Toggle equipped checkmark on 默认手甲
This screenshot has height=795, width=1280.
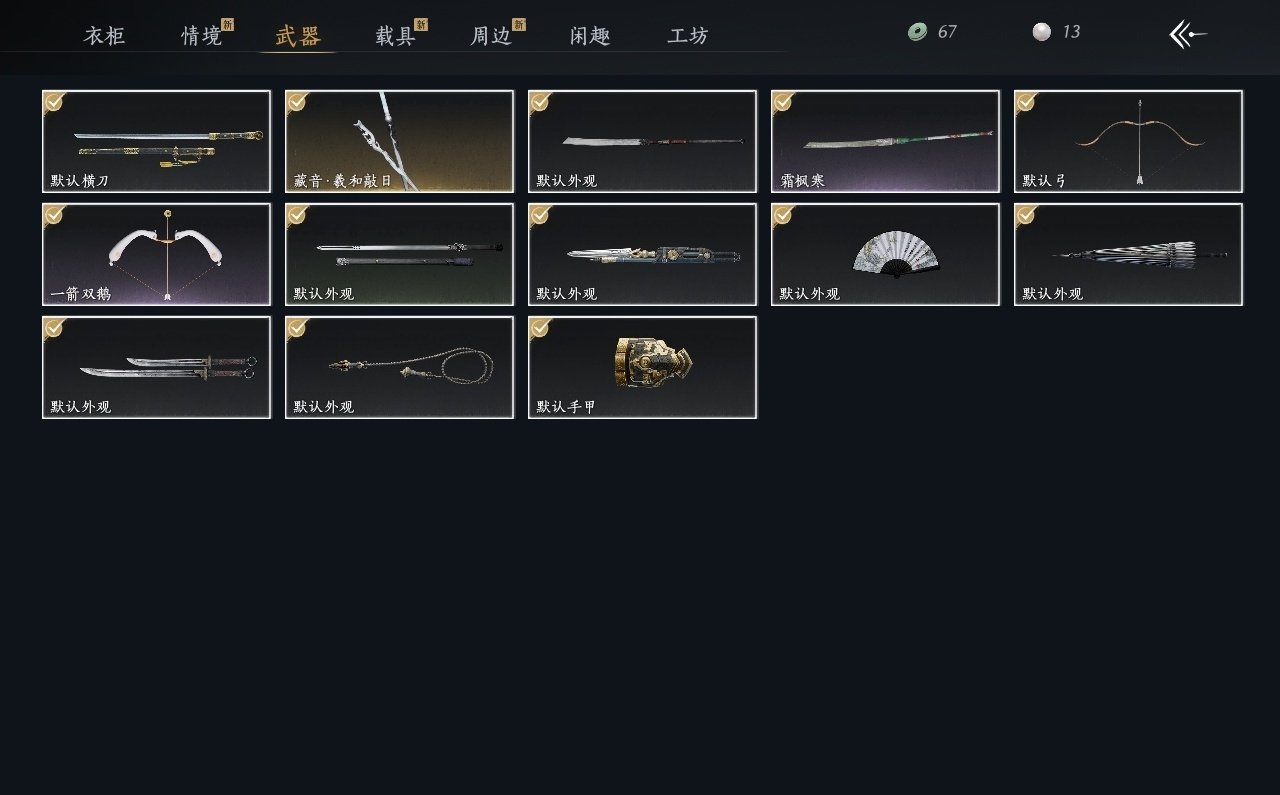point(540,327)
